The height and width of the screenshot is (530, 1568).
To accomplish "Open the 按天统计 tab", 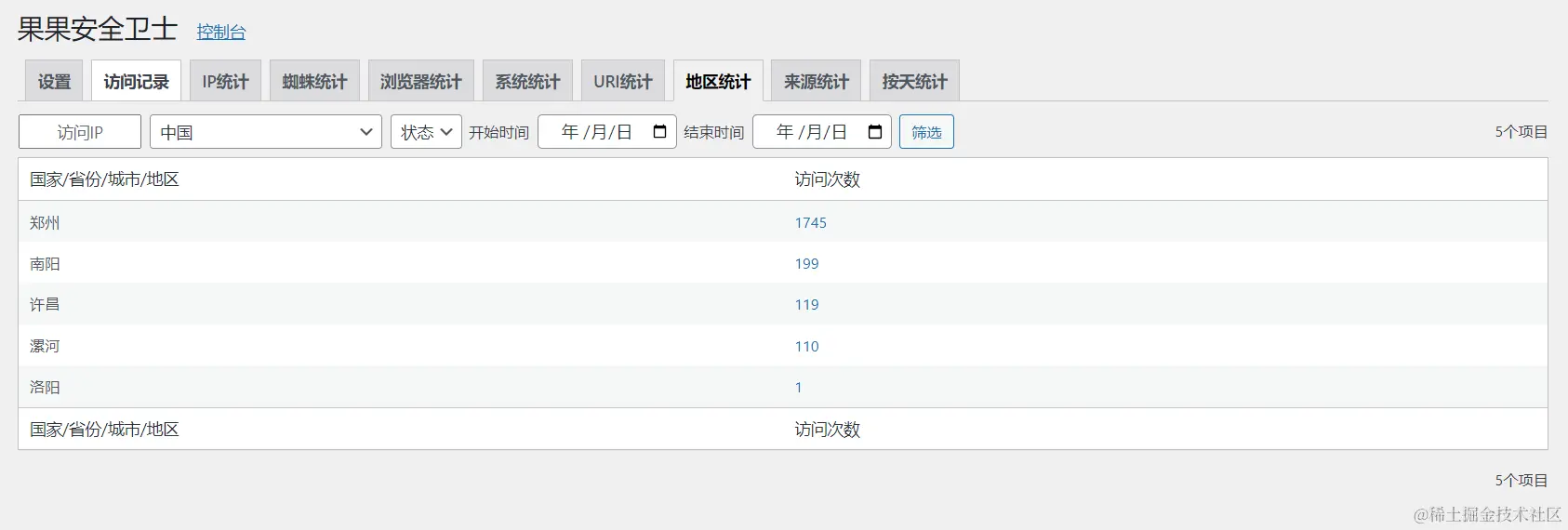I will tap(915, 81).
